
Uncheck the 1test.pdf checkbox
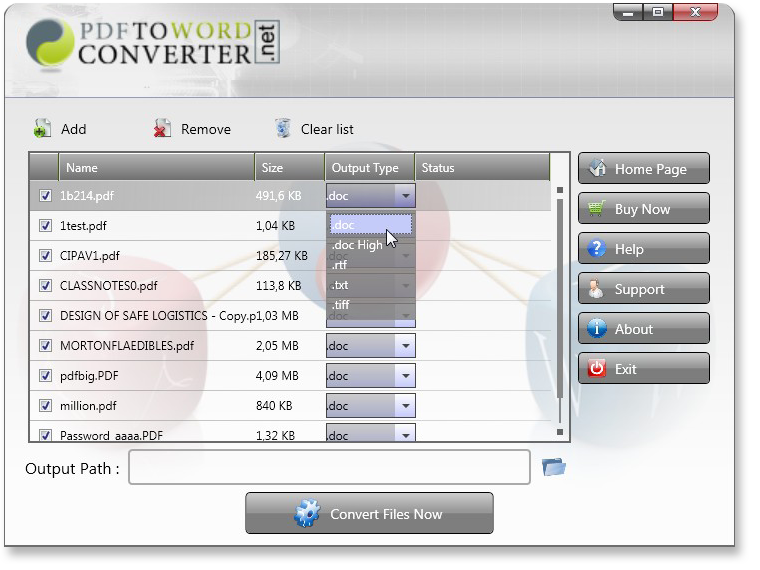click(45, 226)
